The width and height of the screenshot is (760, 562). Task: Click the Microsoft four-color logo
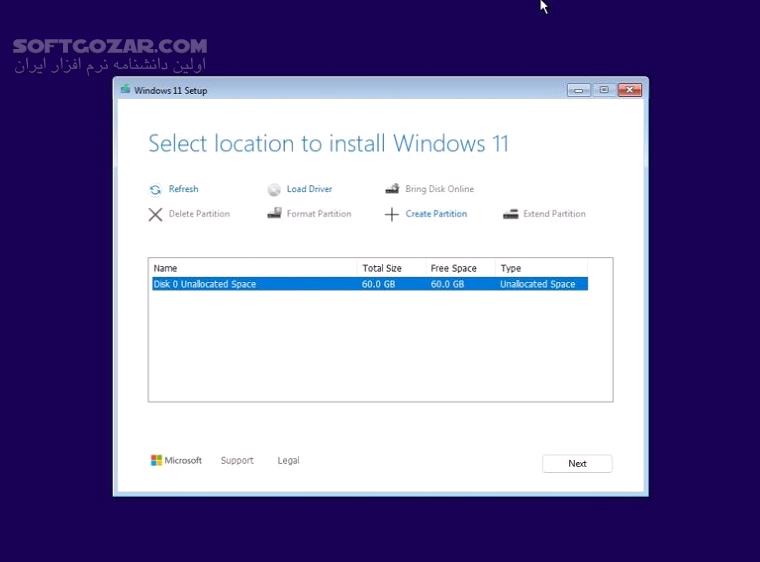click(x=156, y=460)
